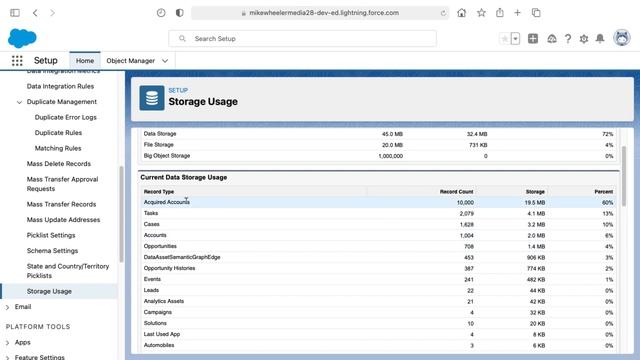This screenshot has width=640, height=360.
Task: Click the Tasks row label
Action: pyautogui.click(x=151, y=213)
